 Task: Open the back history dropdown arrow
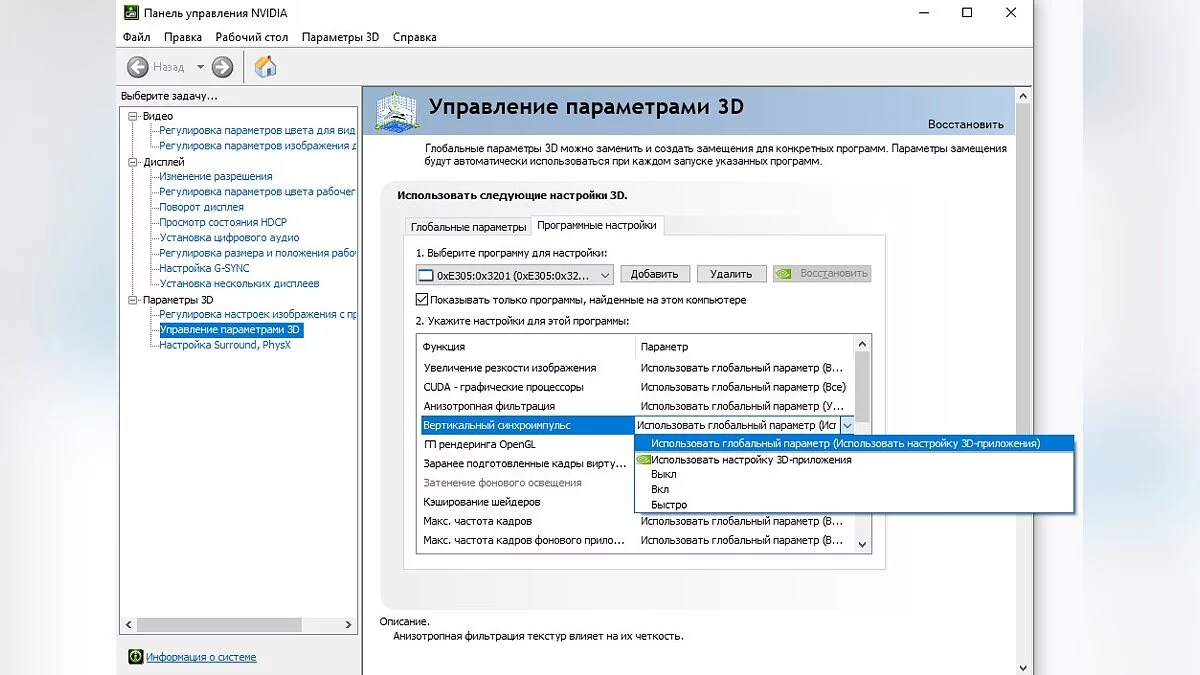click(x=200, y=67)
